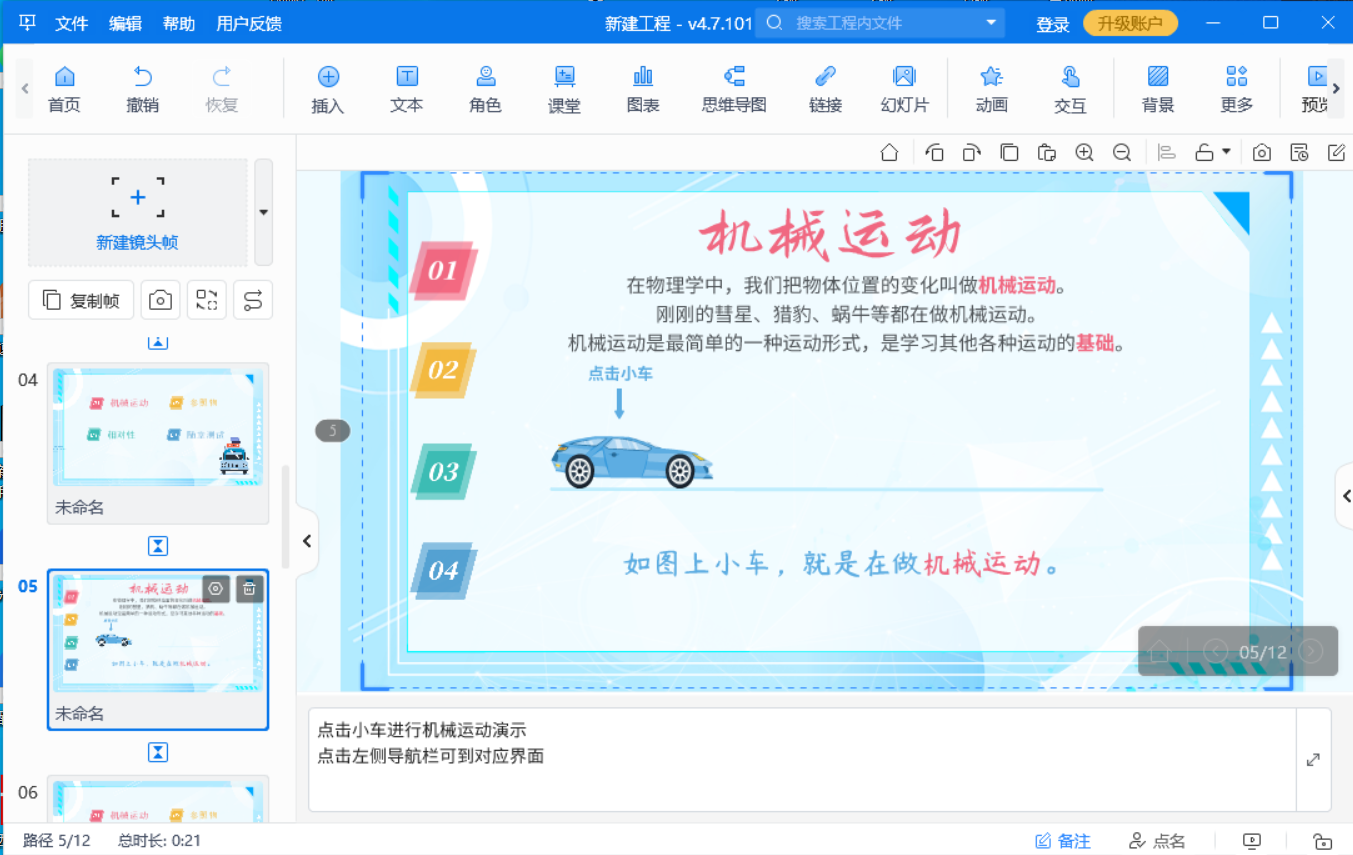
Task: Click the 新建镜头帧 button
Action: [x=138, y=212]
